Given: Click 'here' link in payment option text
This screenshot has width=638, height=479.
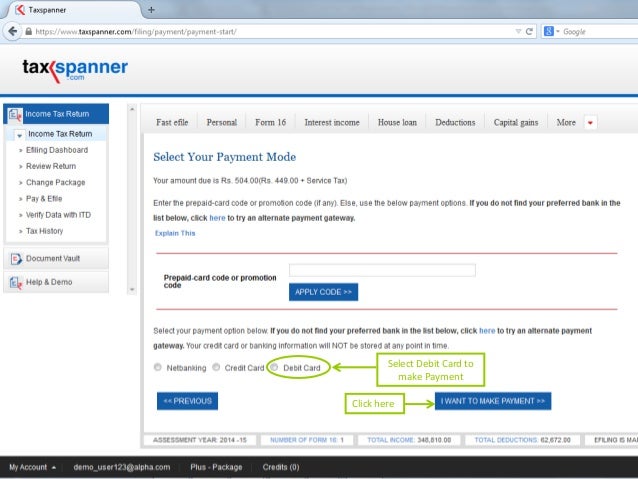Looking at the screenshot, I should 487,331.
